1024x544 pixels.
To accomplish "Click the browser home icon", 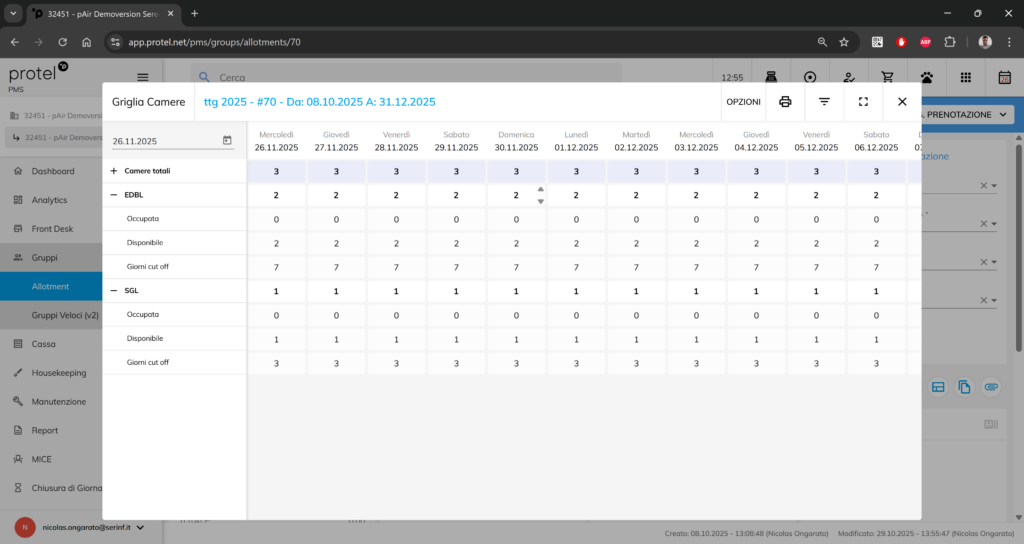I will (x=87, y=42).
